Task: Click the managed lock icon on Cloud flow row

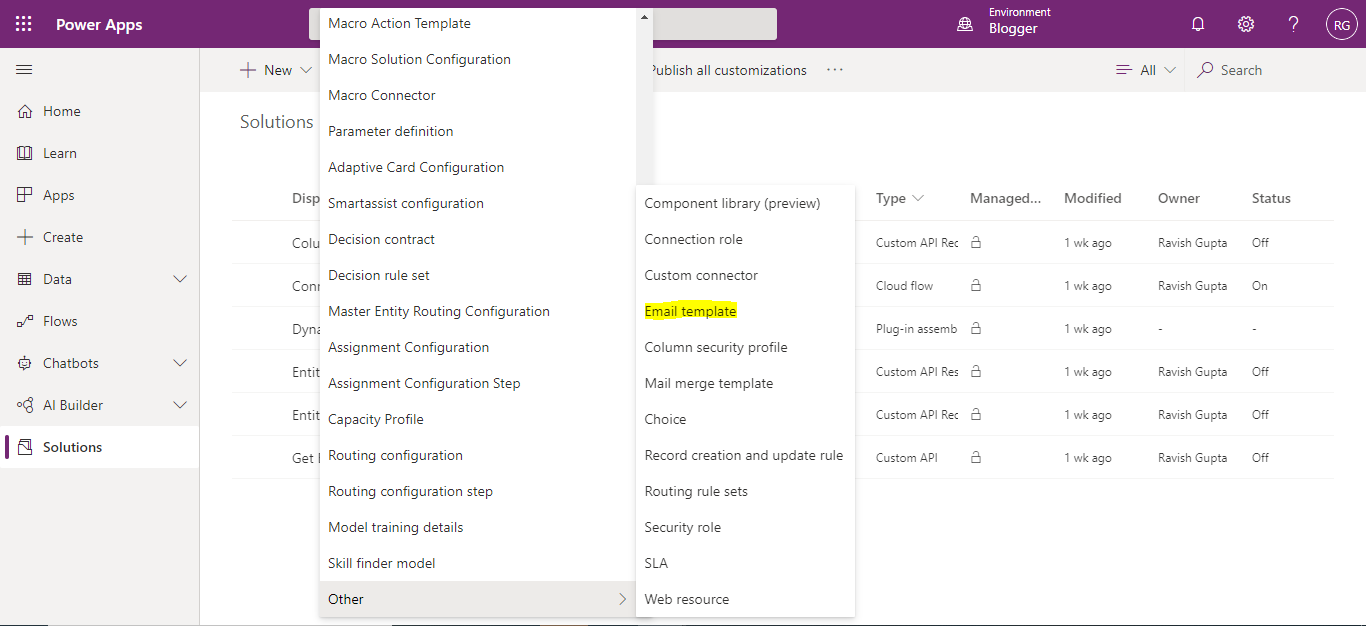Action: (977, 286)
